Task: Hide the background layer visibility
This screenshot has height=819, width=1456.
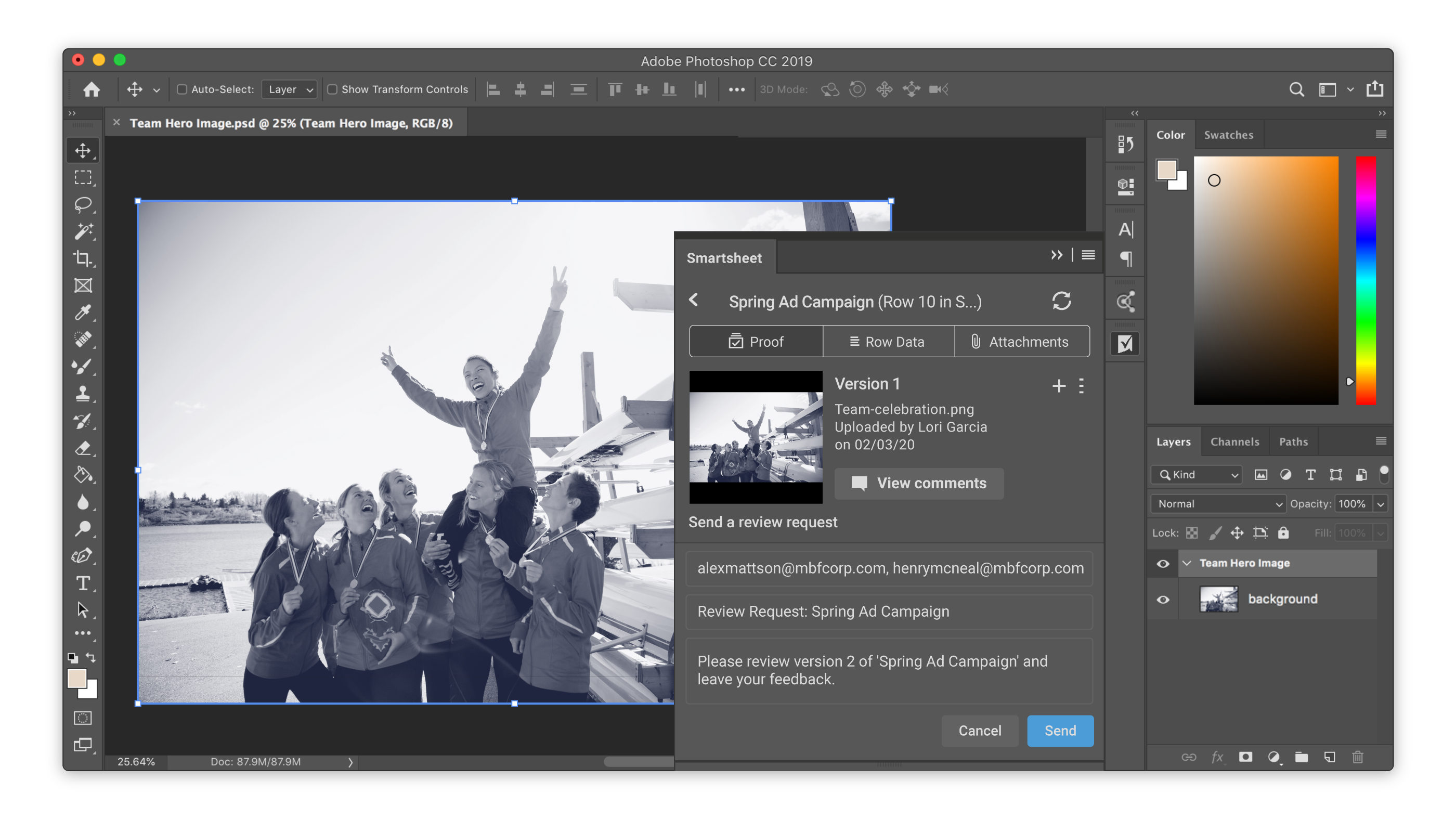Action: [1163, 599]
